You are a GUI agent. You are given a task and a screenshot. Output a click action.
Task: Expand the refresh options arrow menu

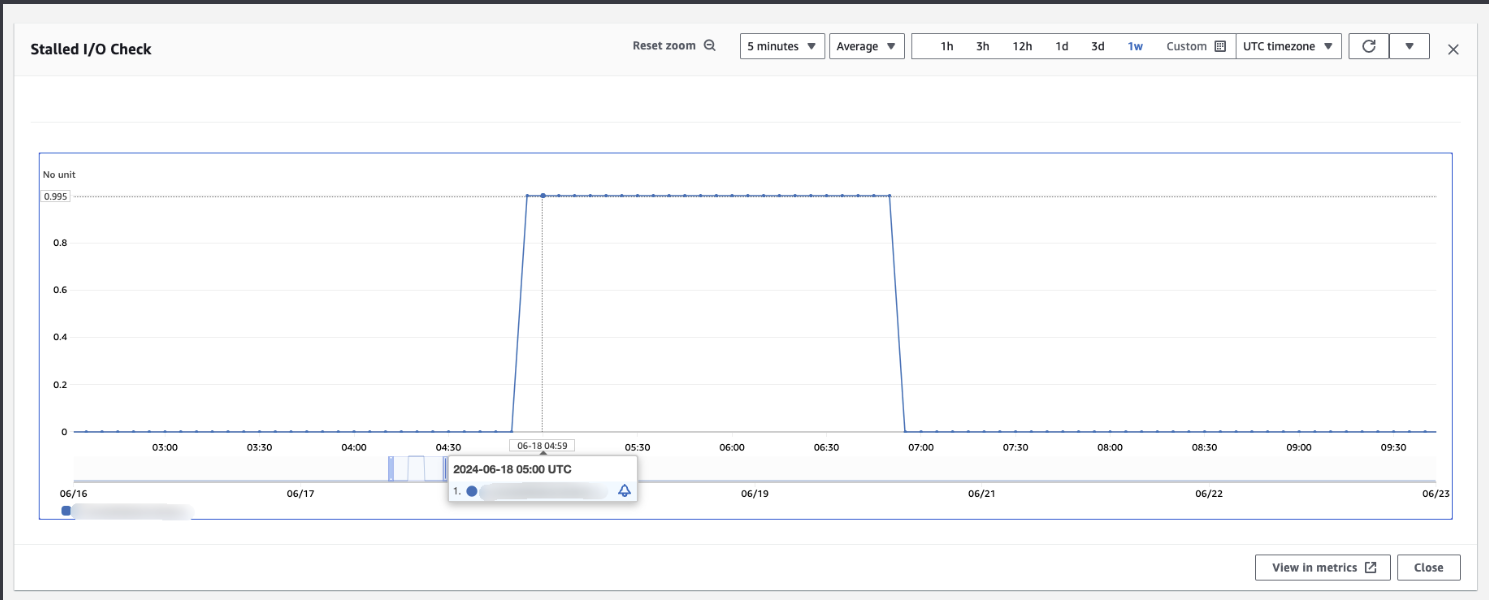[1409, 46]
